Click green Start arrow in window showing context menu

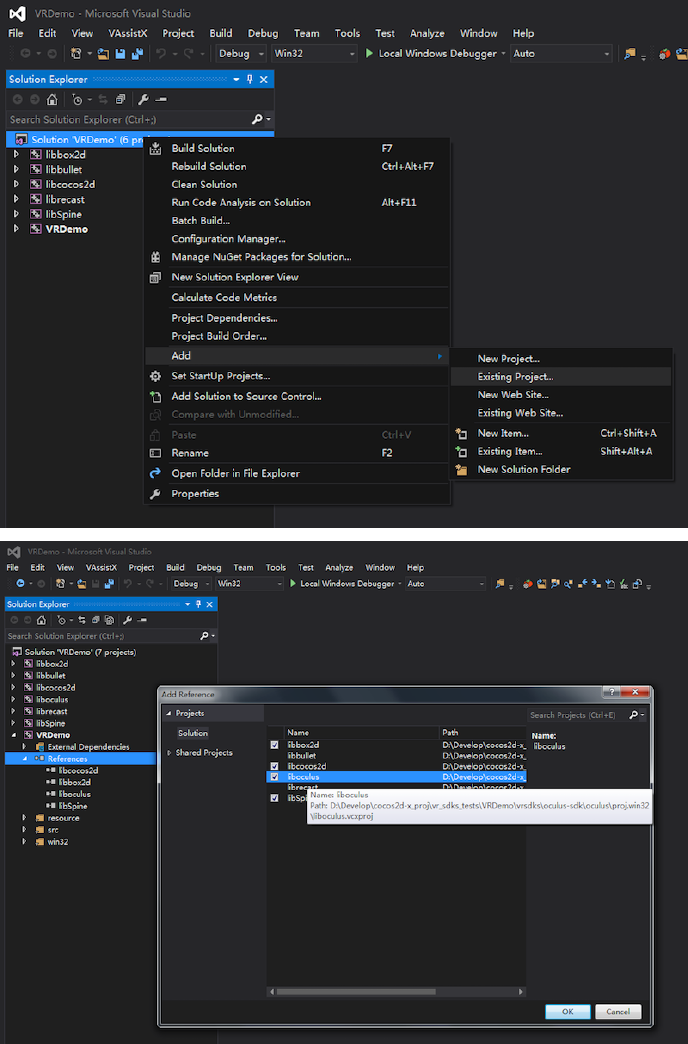[x=369, y=53]
